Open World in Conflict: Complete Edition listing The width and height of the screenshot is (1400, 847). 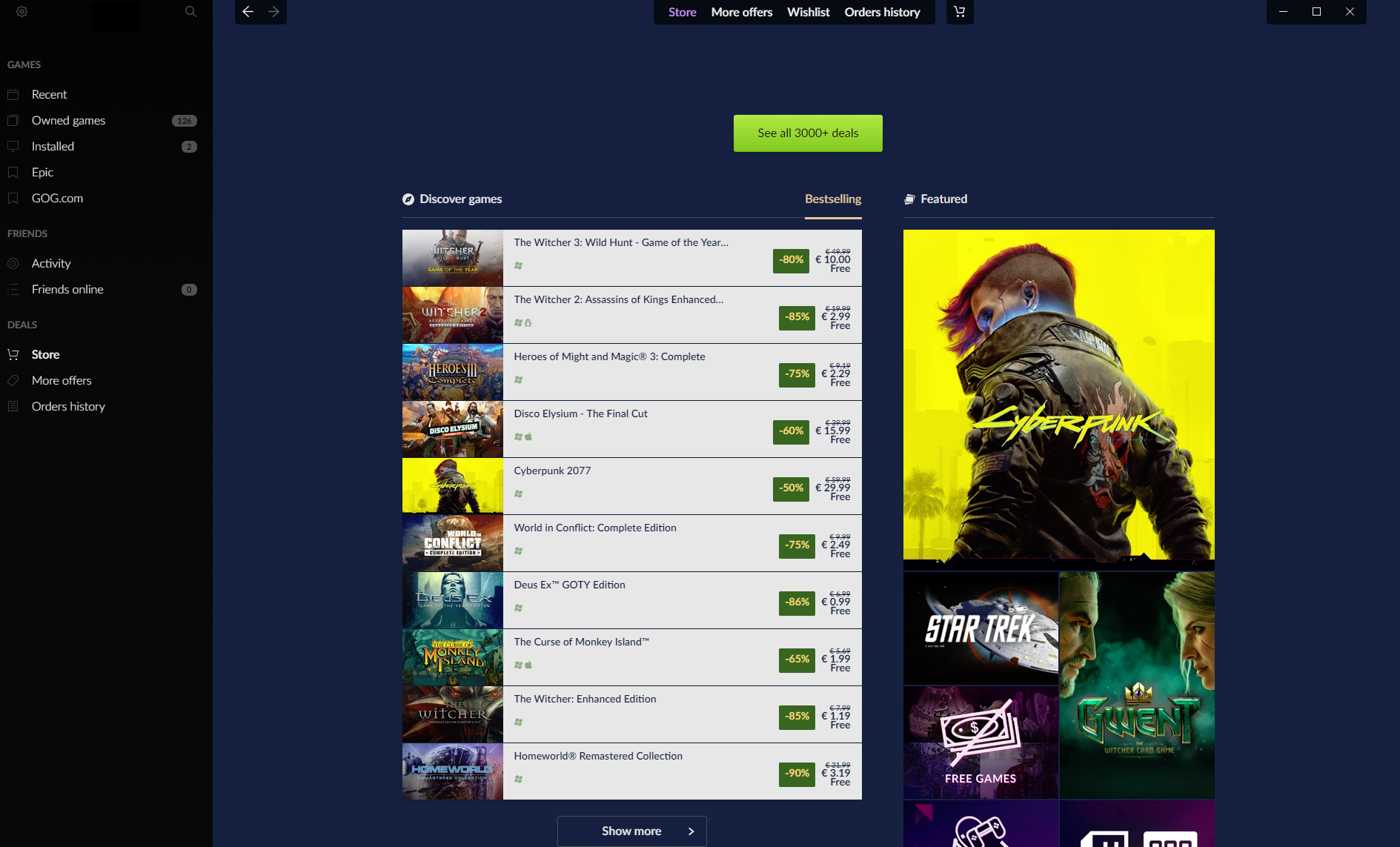[632, 543]
